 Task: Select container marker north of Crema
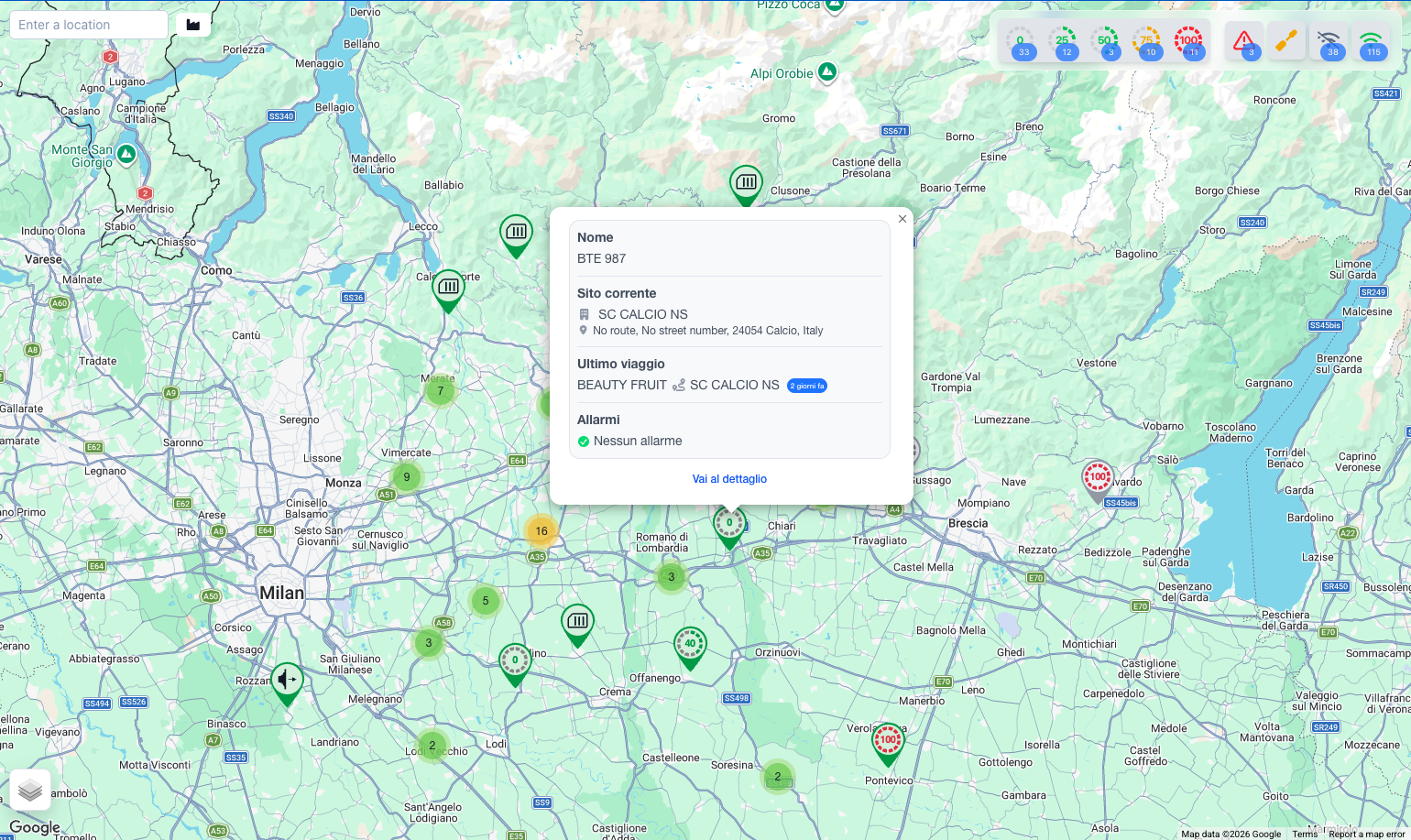(x=577, y=625)
